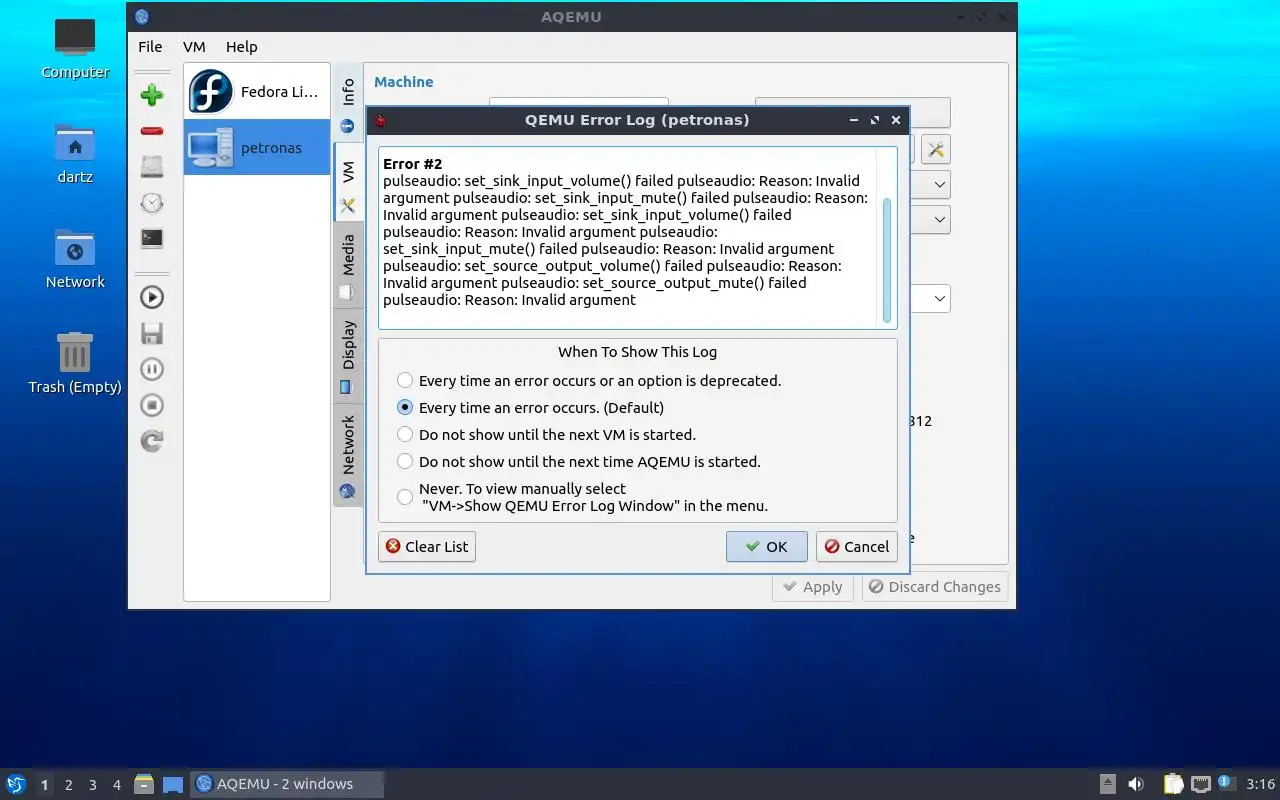Viewport: 1280px width, 800px height.
Task: Click the green plus add VM icon
Action: [x=152, y=95]
